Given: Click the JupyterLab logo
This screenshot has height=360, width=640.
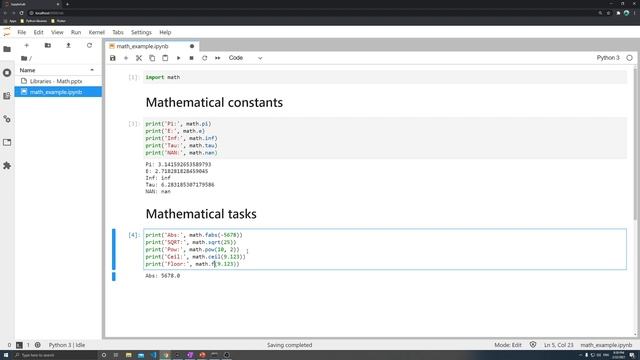Looking at the screenshot, I should click(7, 32).
